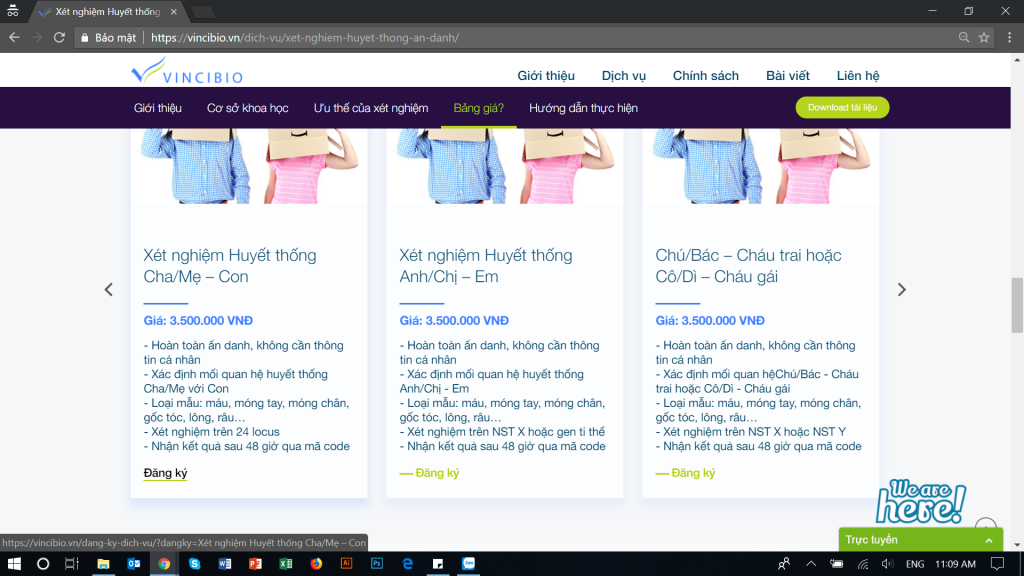Click the Download tài liệu button
Viewport: 1024px width, 576px height.
(842, 107)
